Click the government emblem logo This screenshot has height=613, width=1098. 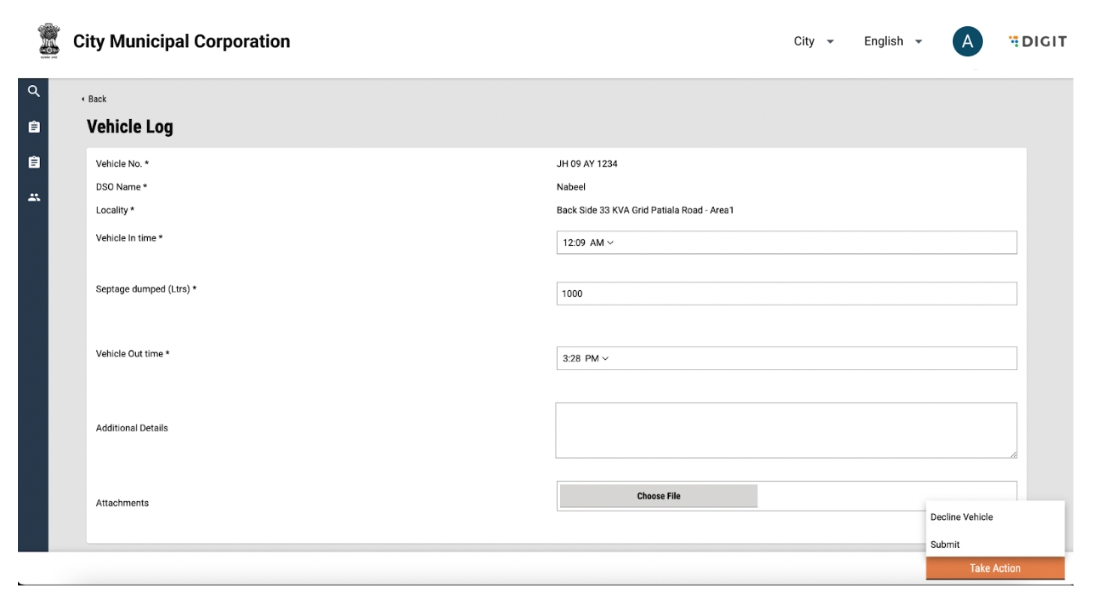pyautogui.click(x=42, y=41)
